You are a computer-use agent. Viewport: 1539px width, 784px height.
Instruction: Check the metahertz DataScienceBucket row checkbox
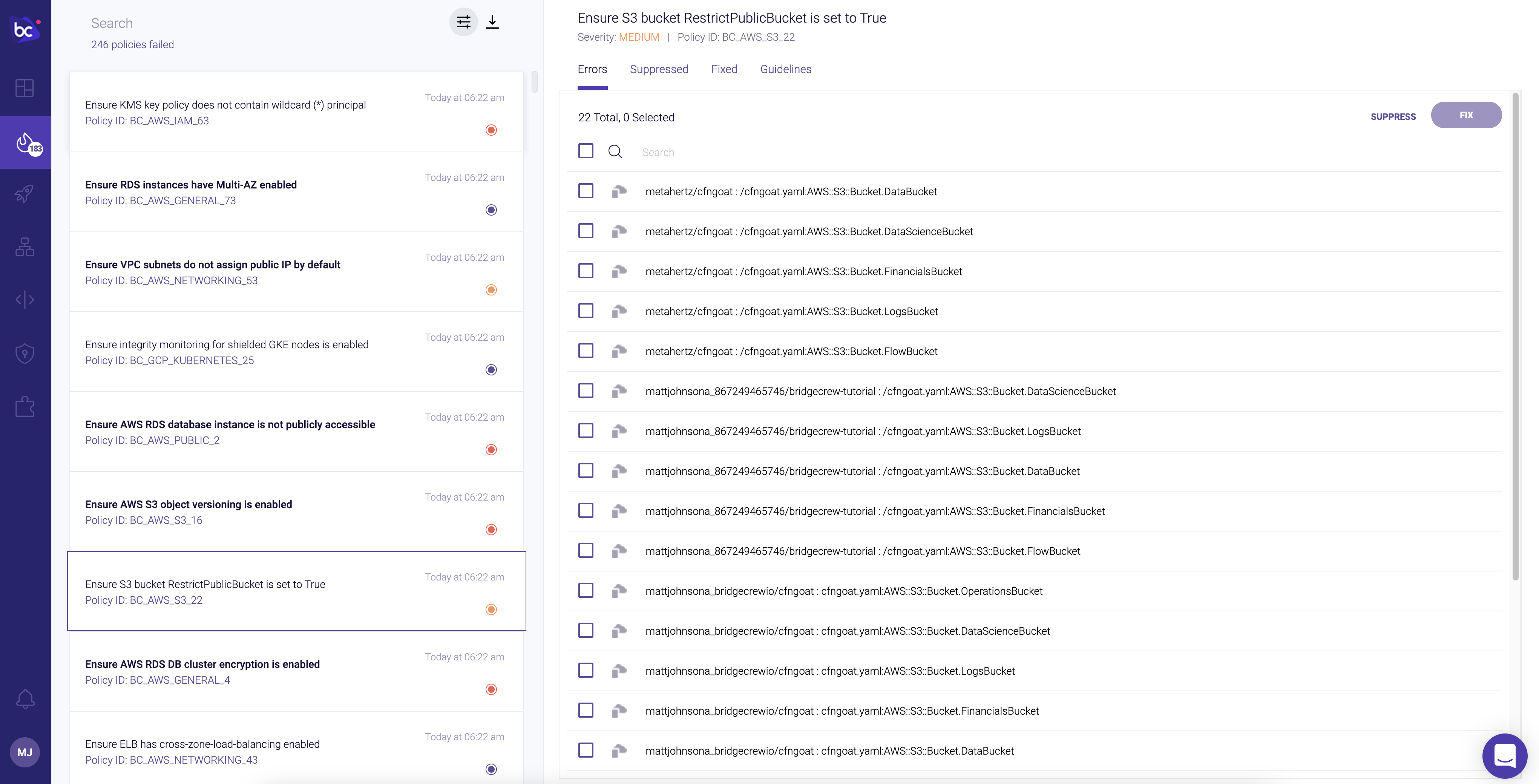[586, 230]
